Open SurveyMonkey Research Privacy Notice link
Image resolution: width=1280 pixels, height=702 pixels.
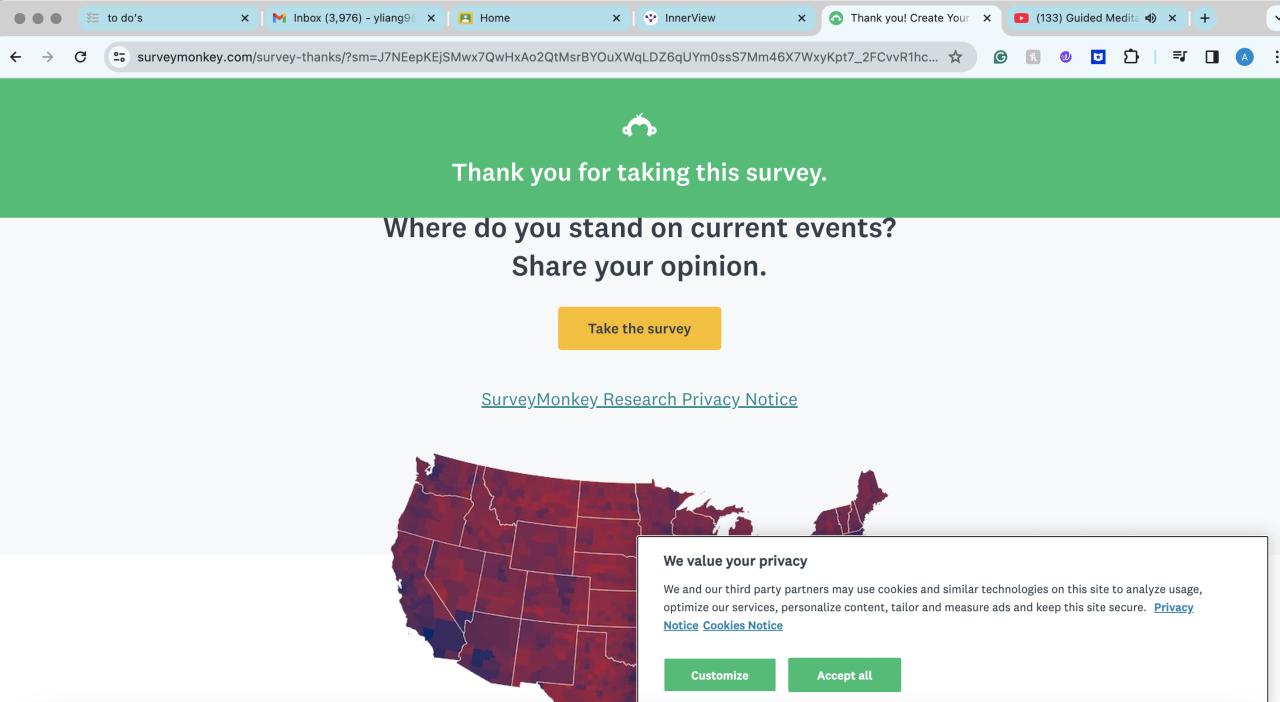click(x=639, y=400)
